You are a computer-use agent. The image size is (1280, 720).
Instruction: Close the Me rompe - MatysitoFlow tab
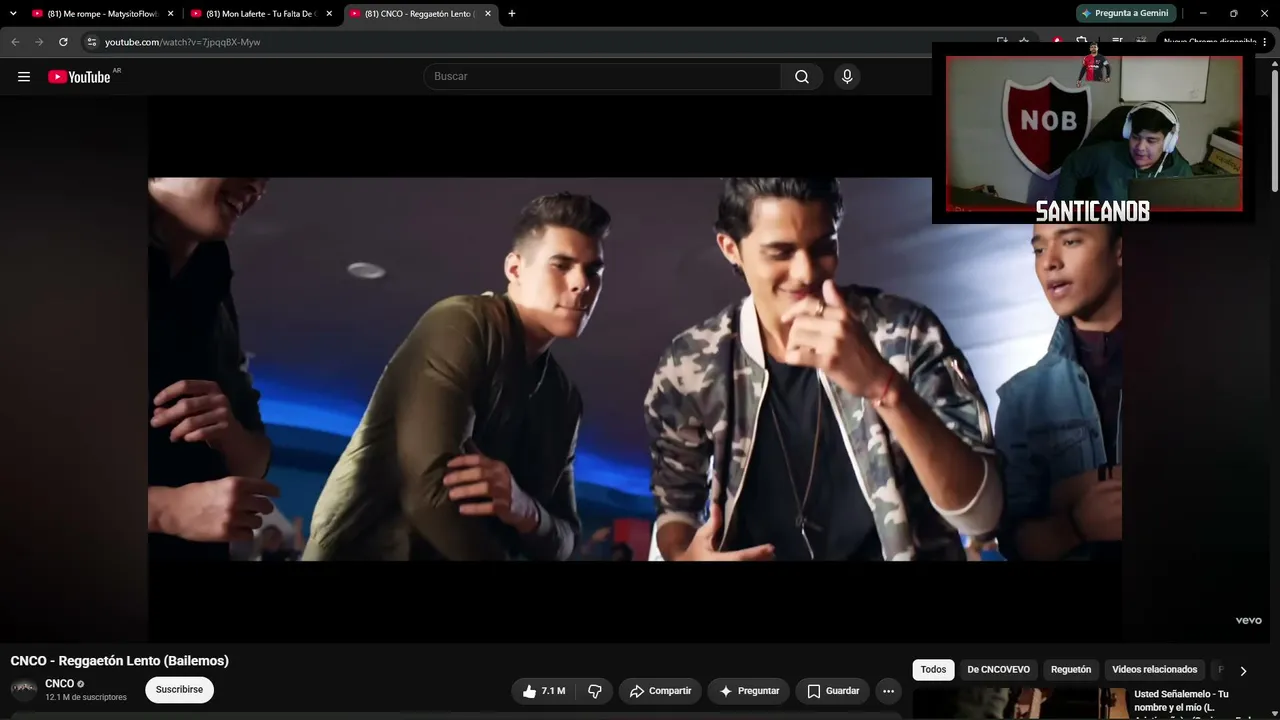point(171,14)
